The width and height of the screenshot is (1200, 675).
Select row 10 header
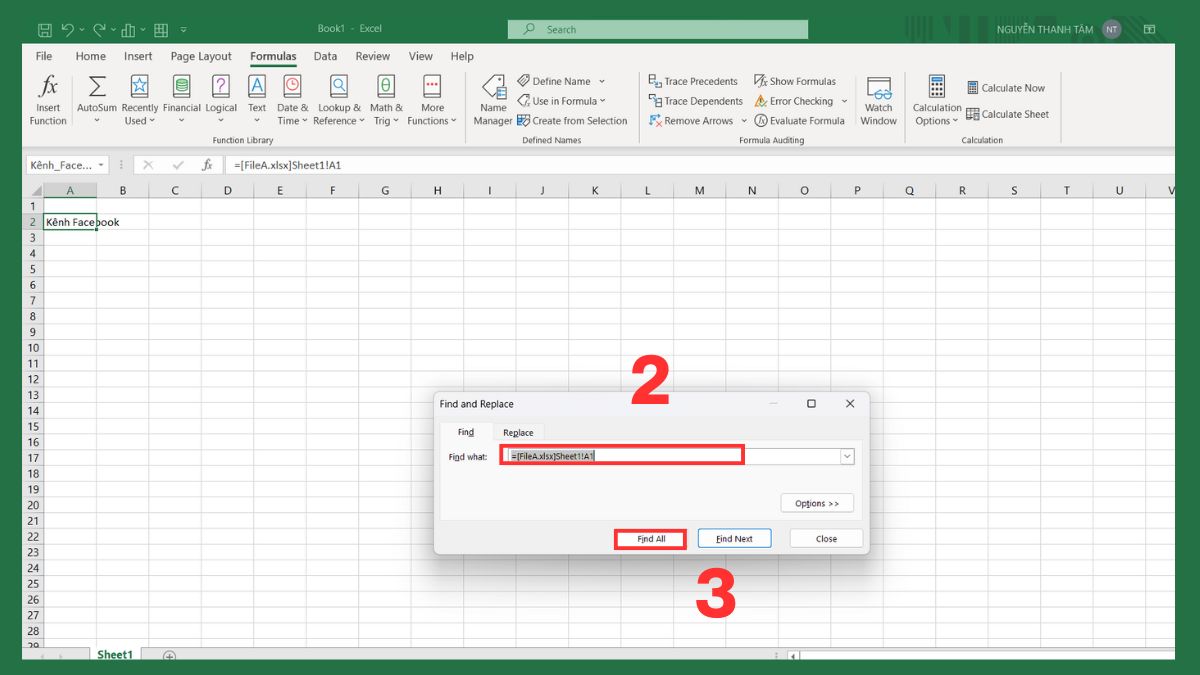click(x=33, y=348)
